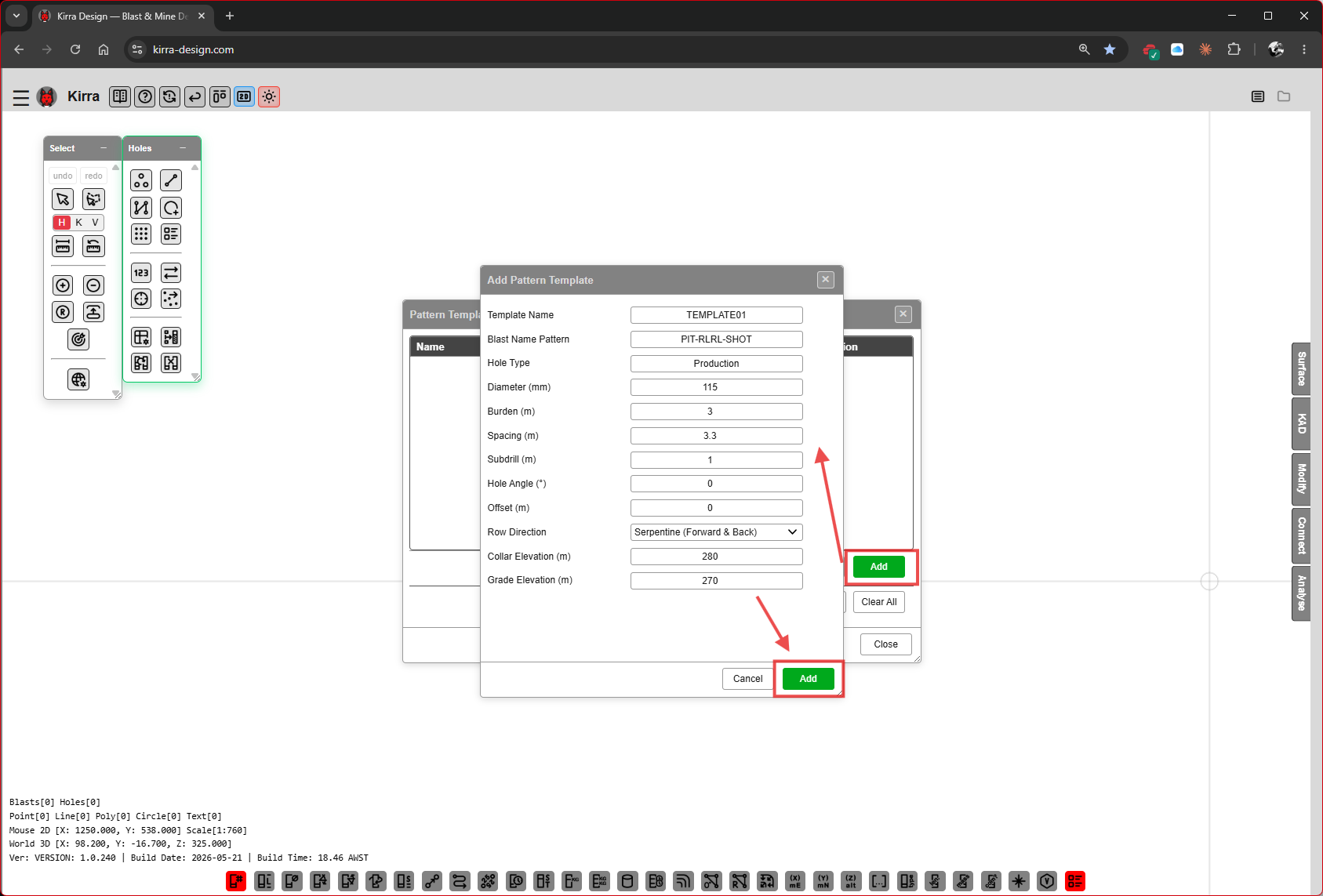
Task: Open the Surface side tab
Action: (1301, 368)
